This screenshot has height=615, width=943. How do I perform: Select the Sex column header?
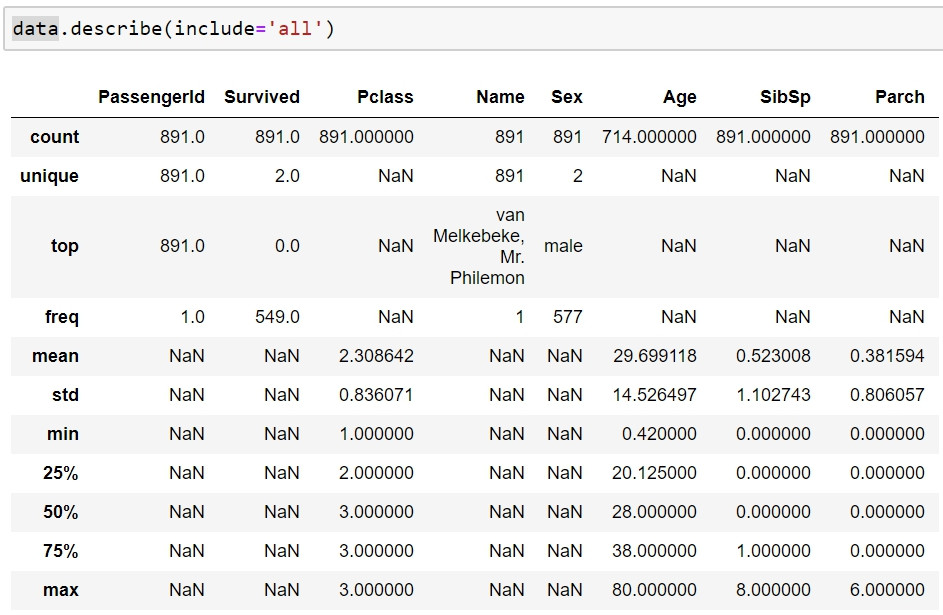click(x=567, y=97)
